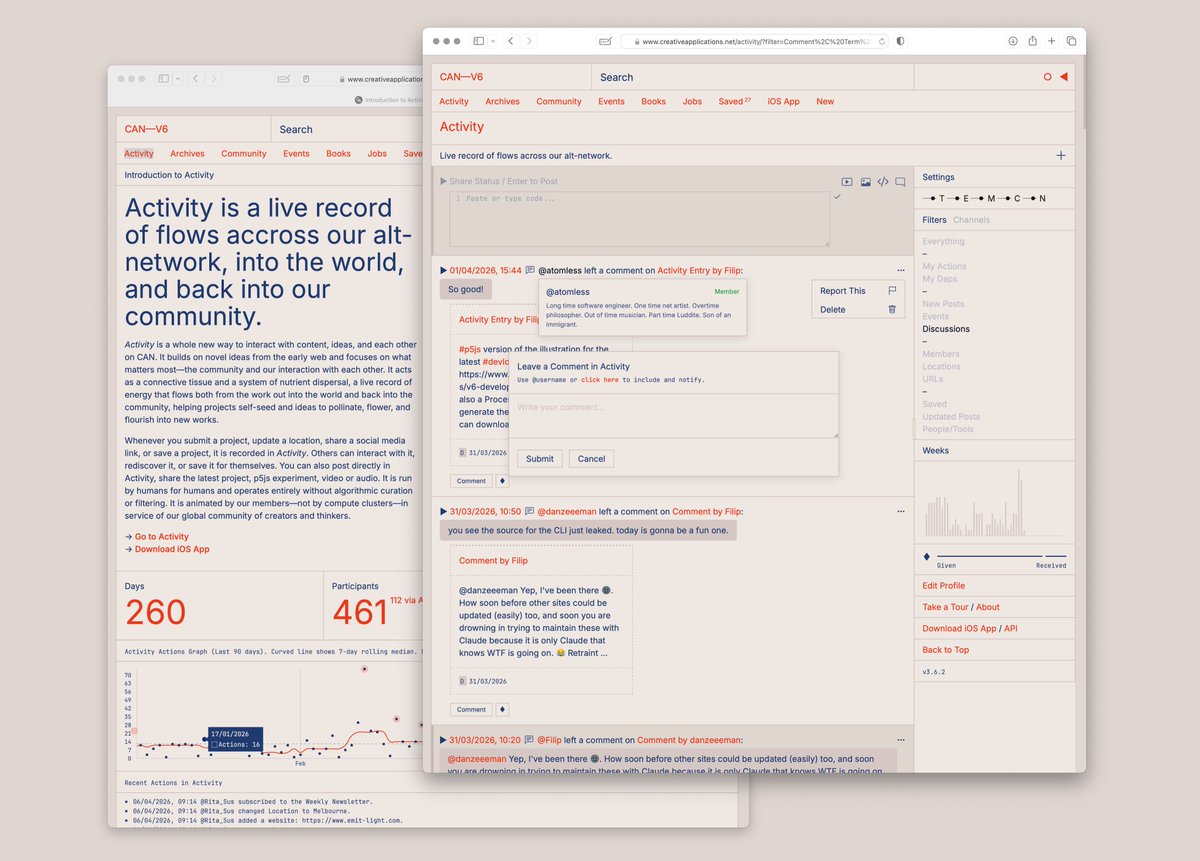
Task: Expand entry triangle at 01/04/2026, 15:44
Action: pos(443,270)
